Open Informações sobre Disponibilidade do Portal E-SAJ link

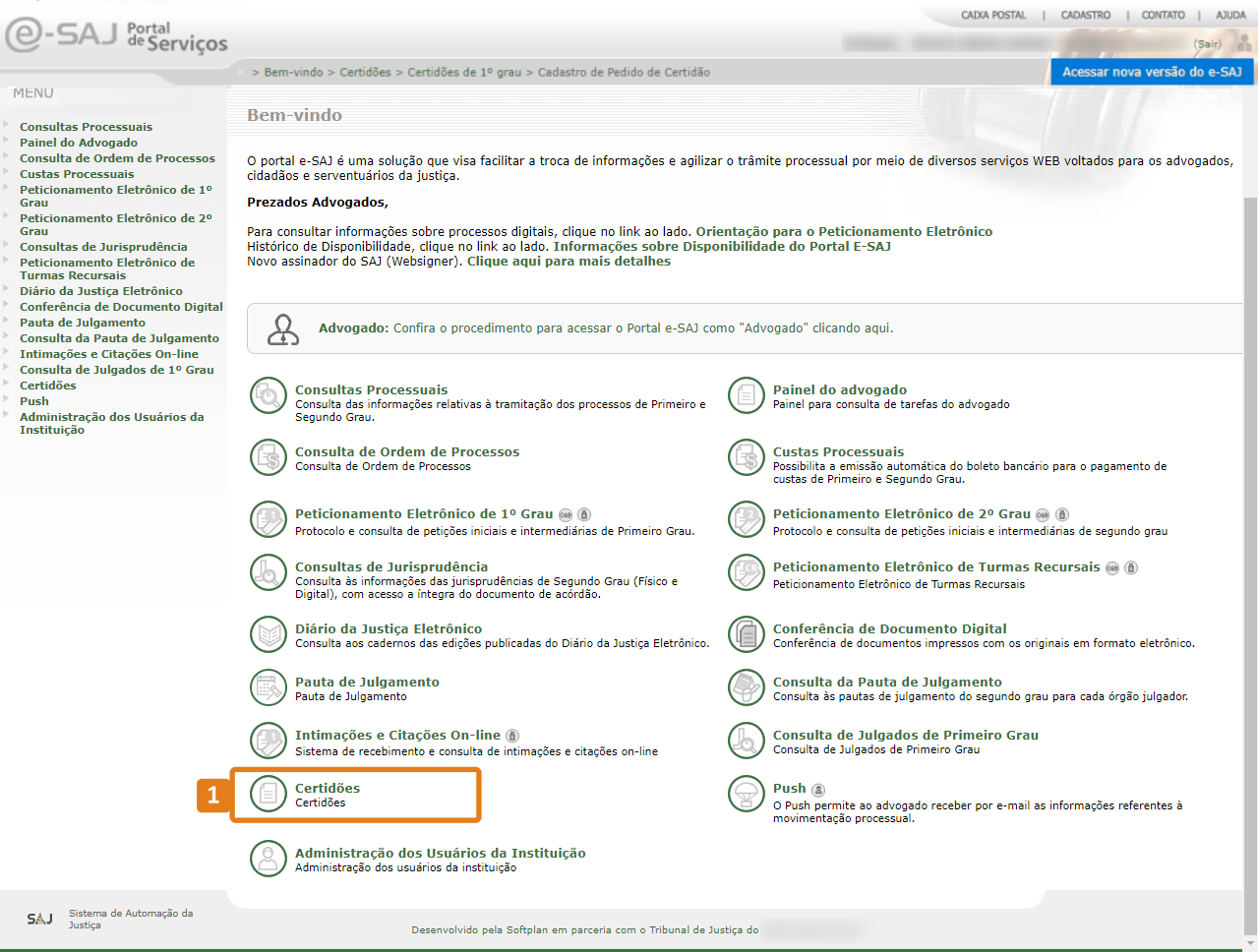pyautogui.click(x=722, y=247)
